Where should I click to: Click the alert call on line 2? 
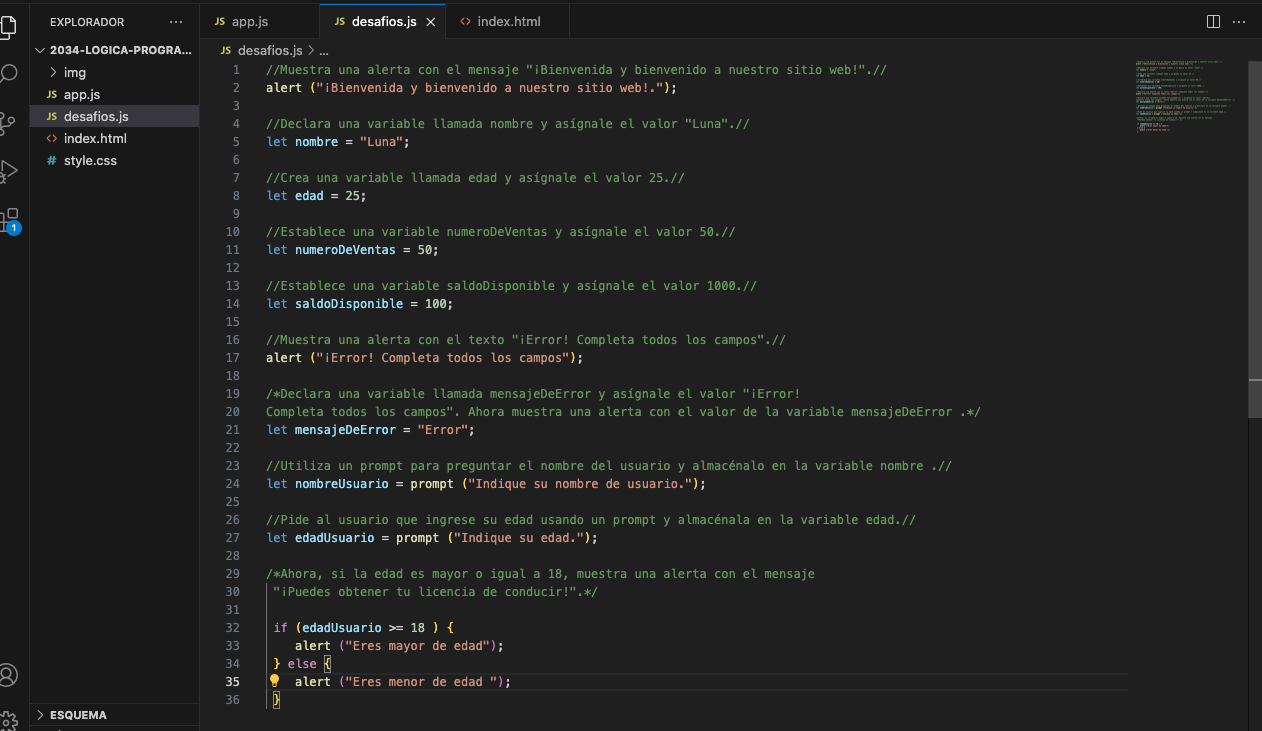(x=284, y=88)
